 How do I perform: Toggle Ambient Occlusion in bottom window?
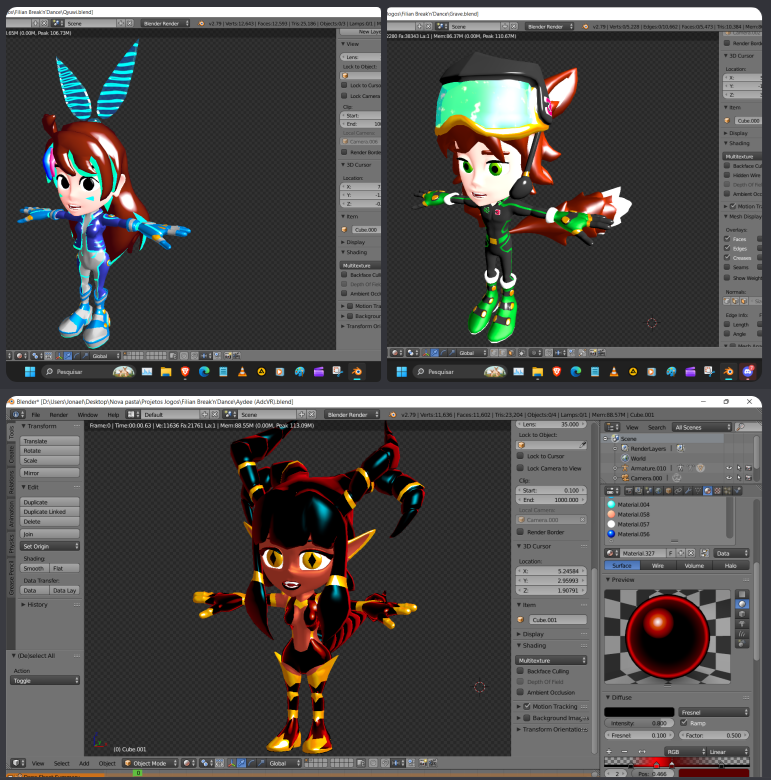tap(520, 692)
